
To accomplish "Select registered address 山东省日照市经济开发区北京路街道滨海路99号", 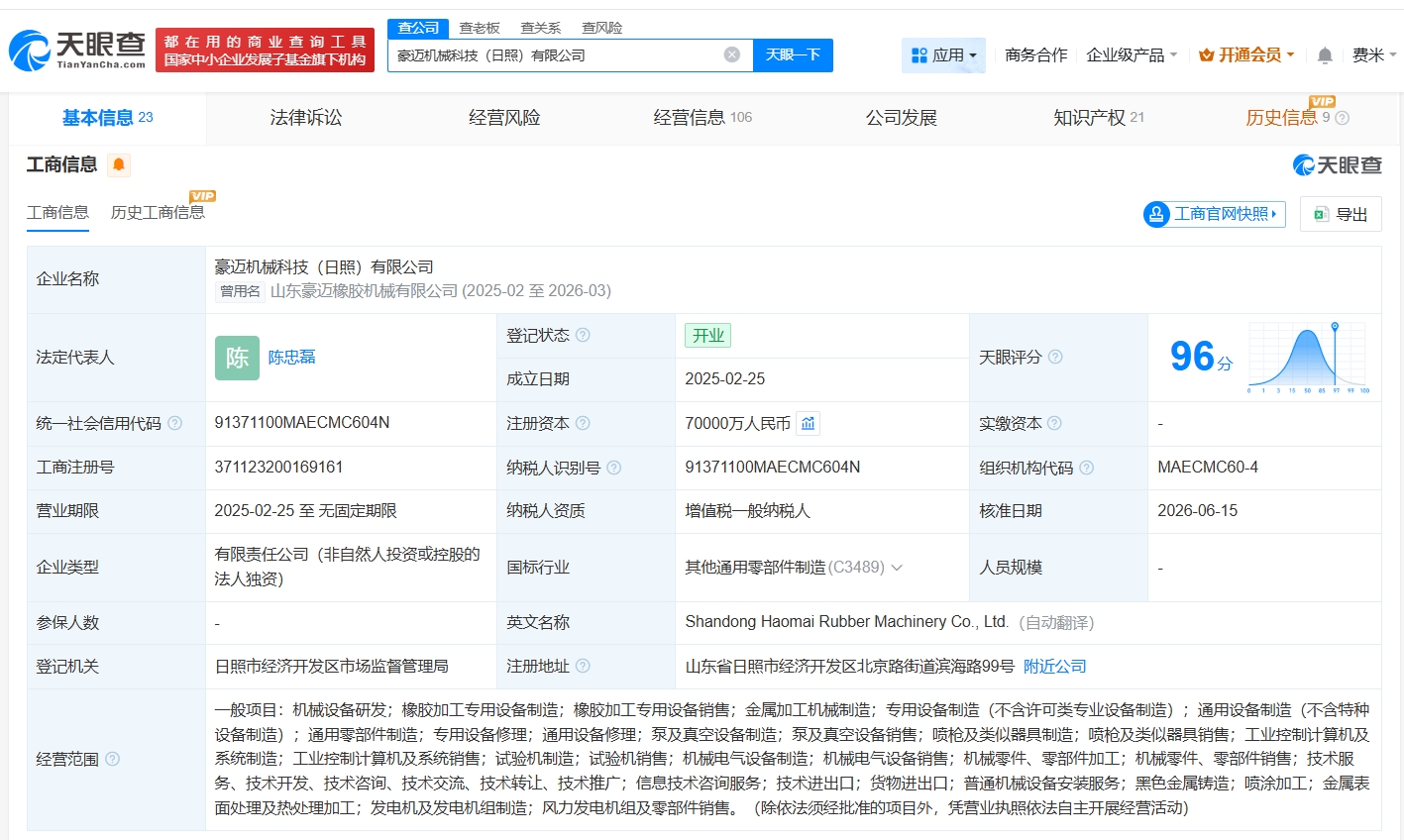I will (850, 667).
